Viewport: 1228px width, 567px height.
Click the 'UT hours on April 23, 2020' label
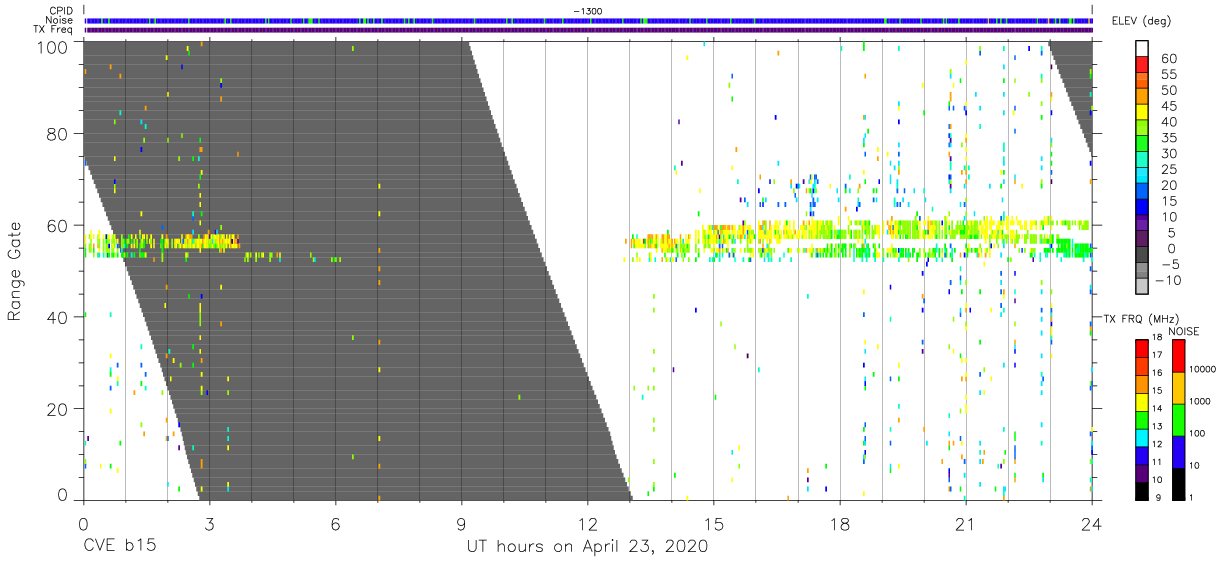click(587, 547)
